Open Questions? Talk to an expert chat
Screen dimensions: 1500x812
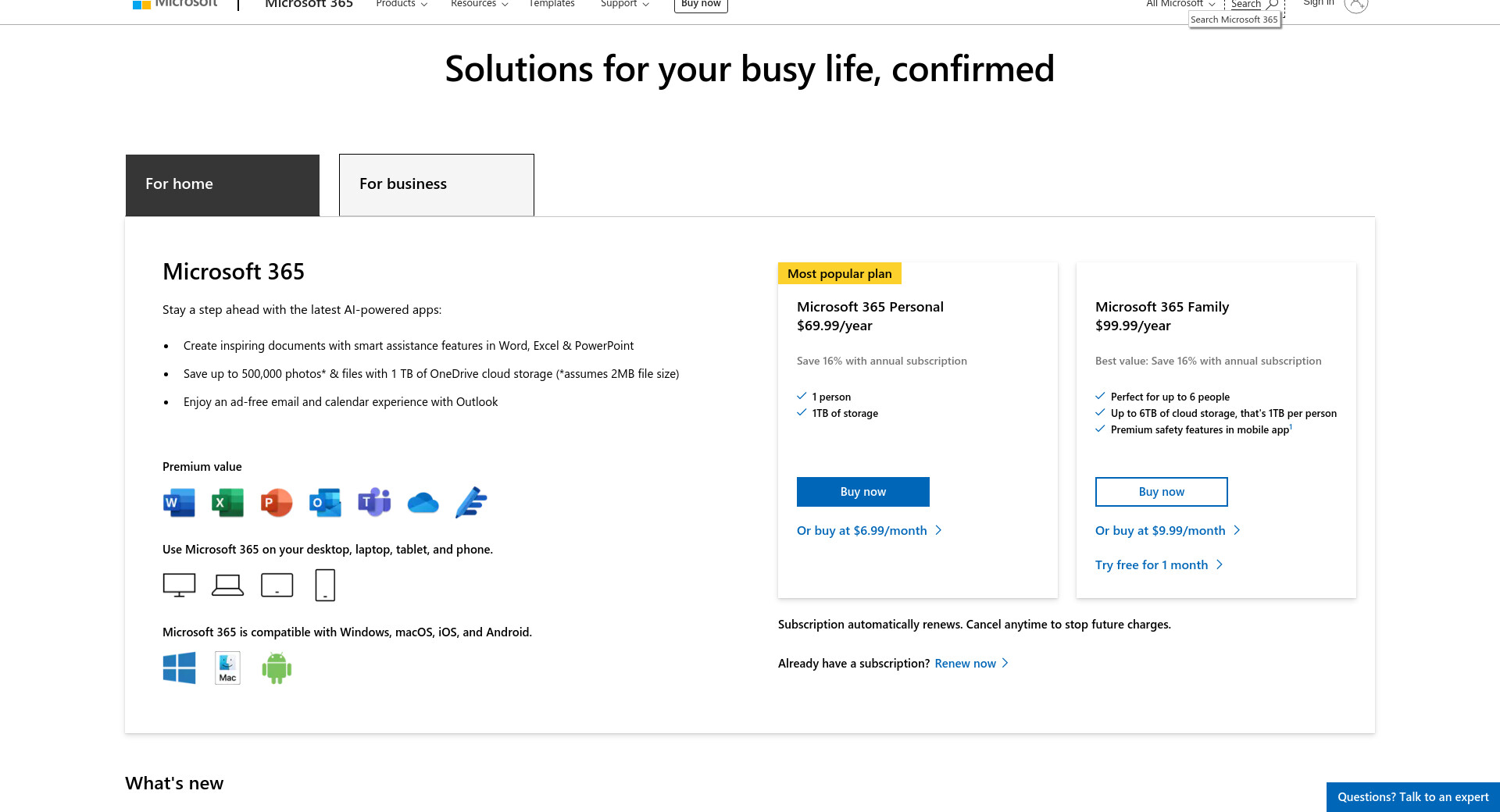click(1412, 797)
